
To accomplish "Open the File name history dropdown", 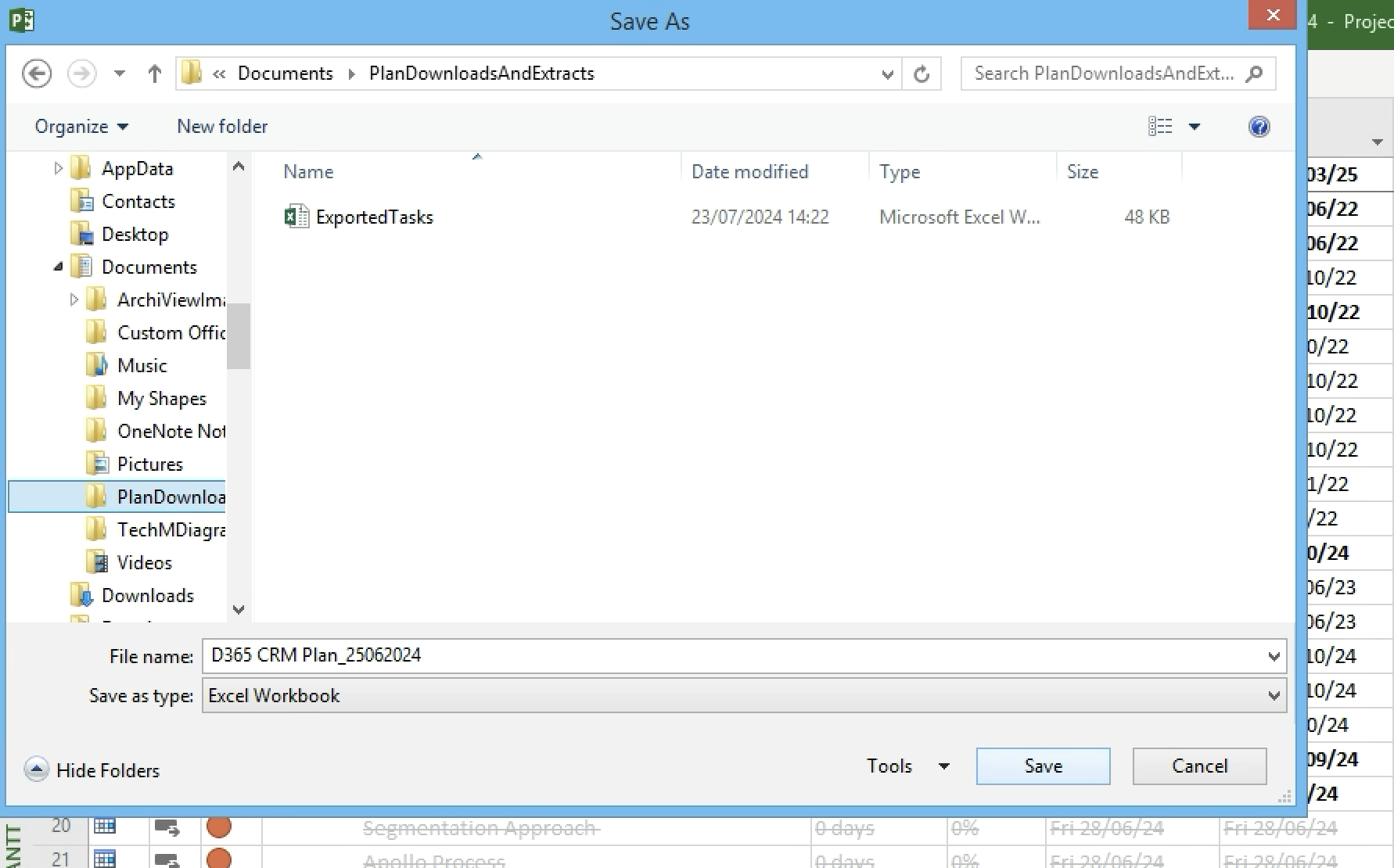I will tap(1274, 656).
